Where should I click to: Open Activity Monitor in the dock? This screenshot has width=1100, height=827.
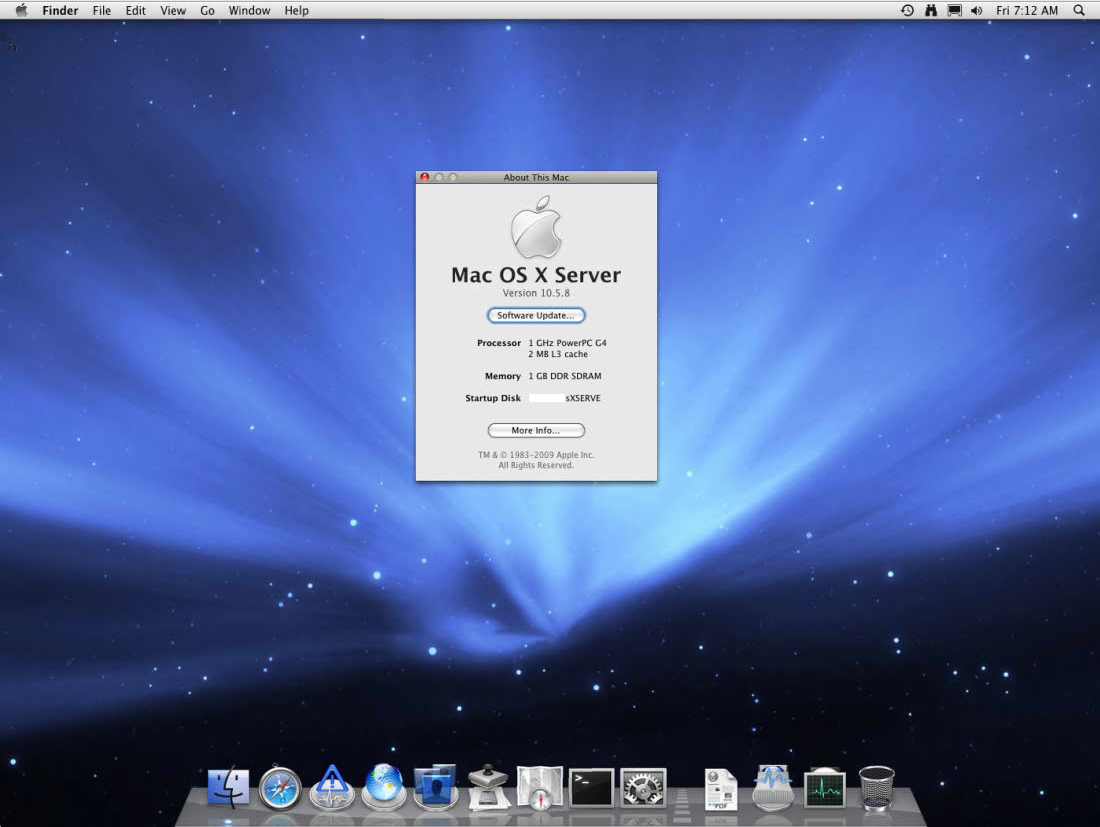point(825,788)
